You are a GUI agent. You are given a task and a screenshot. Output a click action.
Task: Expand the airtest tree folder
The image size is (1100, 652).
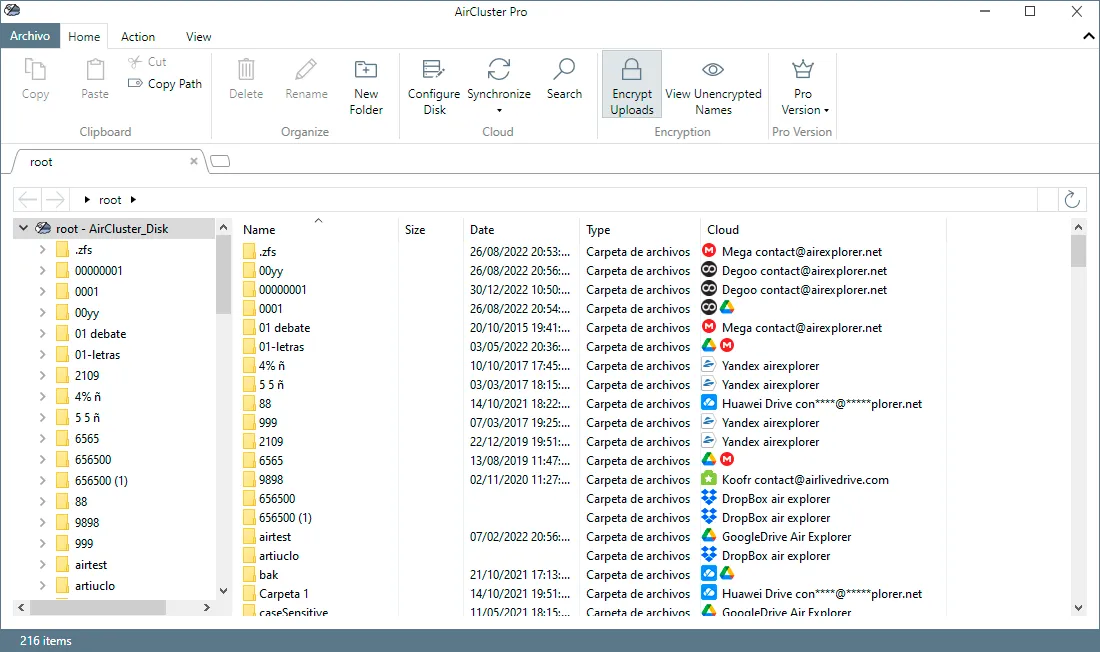pyautogui.click(x=42, y=565)
